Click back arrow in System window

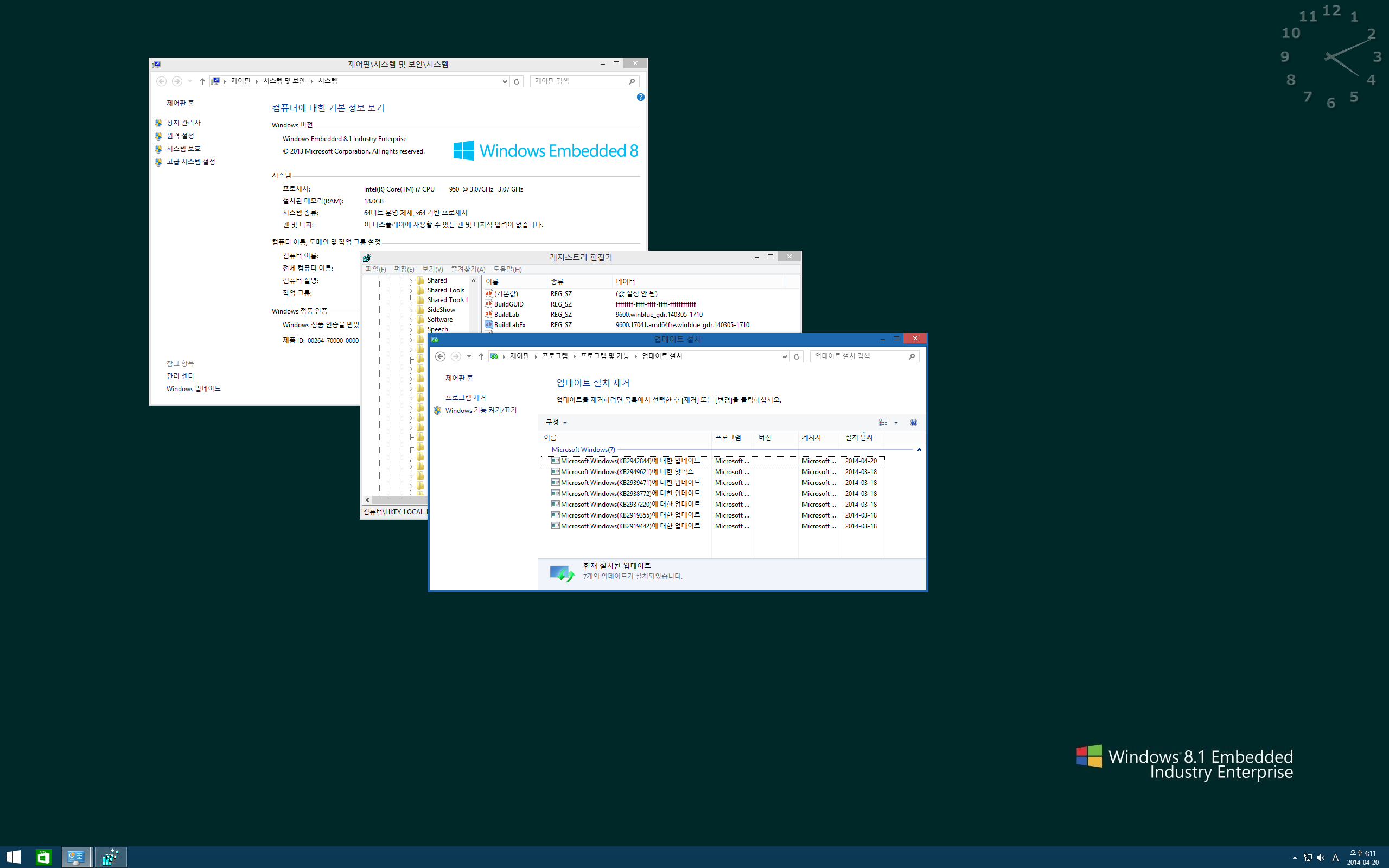(161, 81)
